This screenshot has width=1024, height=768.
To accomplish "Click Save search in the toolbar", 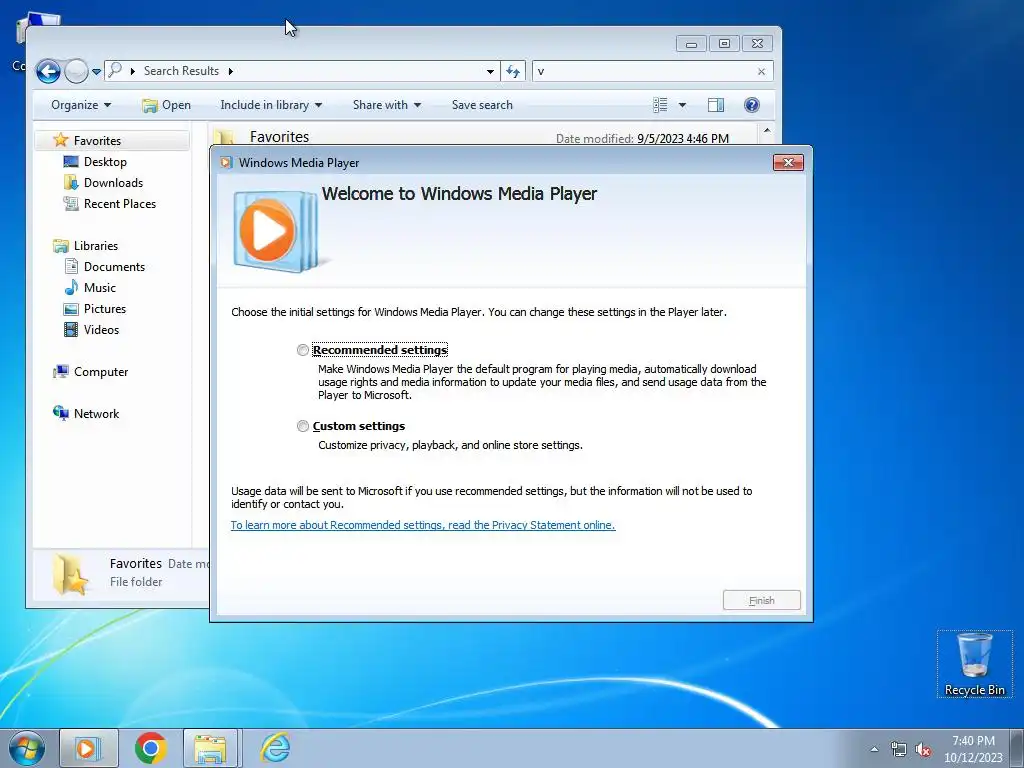I will (482, 105).
